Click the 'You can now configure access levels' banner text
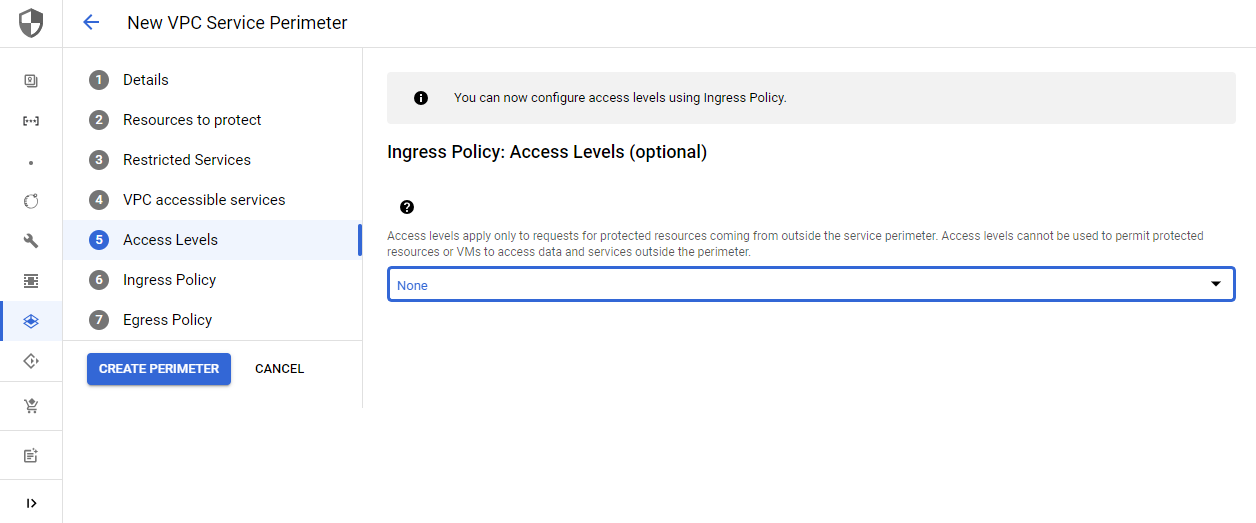Screen dimensions: 1256x523 620,98
